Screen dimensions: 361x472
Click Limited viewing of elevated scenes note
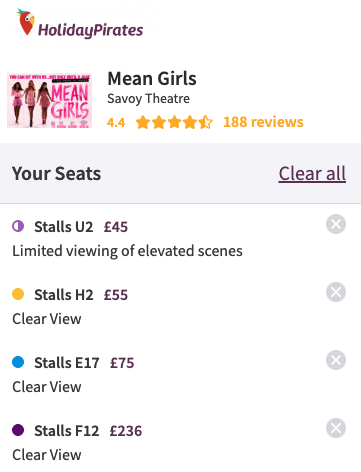(127, 251)
